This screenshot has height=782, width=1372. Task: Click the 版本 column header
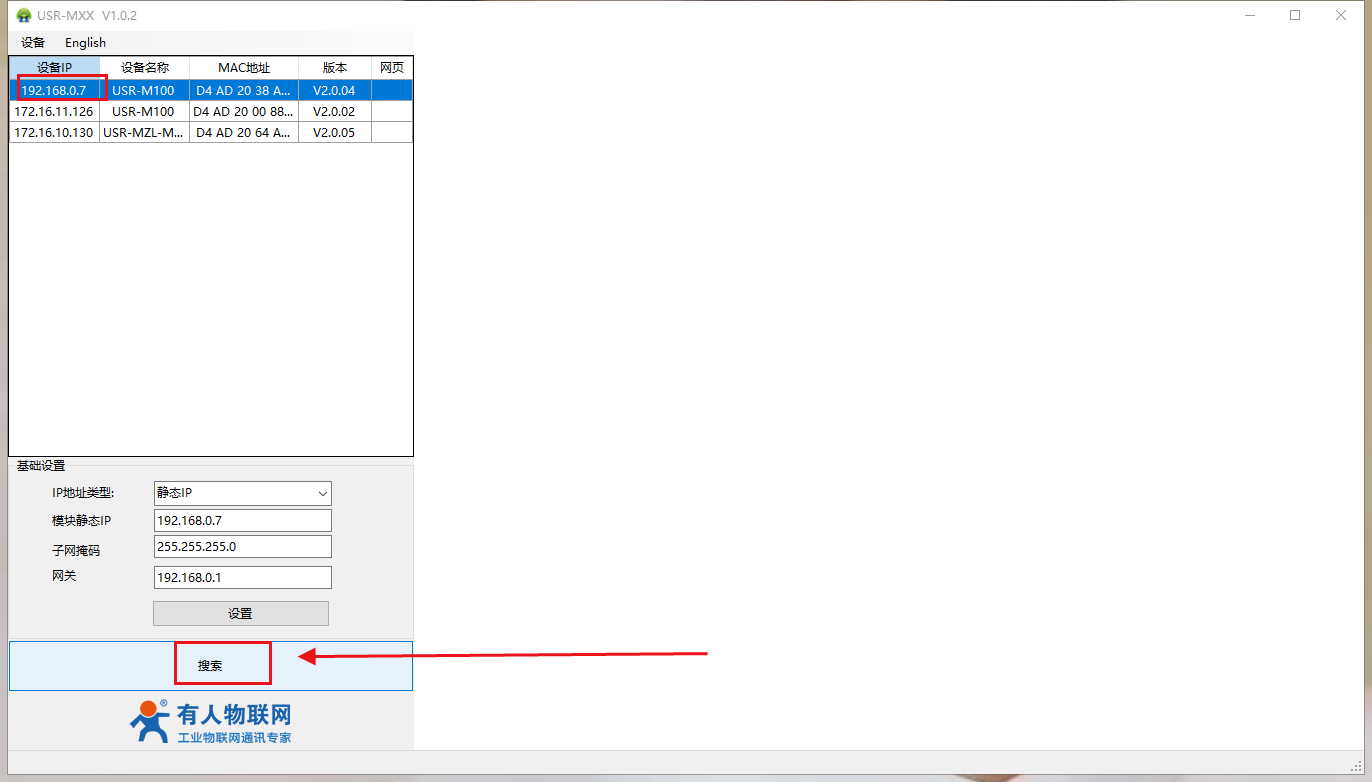(x=335, y=68)
